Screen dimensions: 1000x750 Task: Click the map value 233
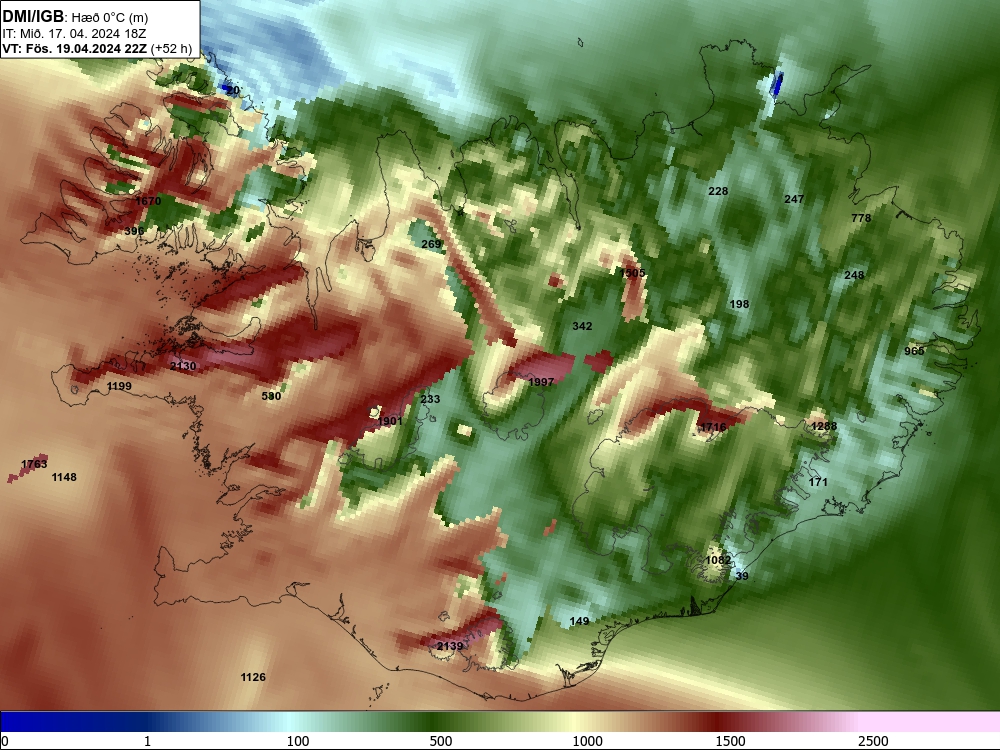430,399
